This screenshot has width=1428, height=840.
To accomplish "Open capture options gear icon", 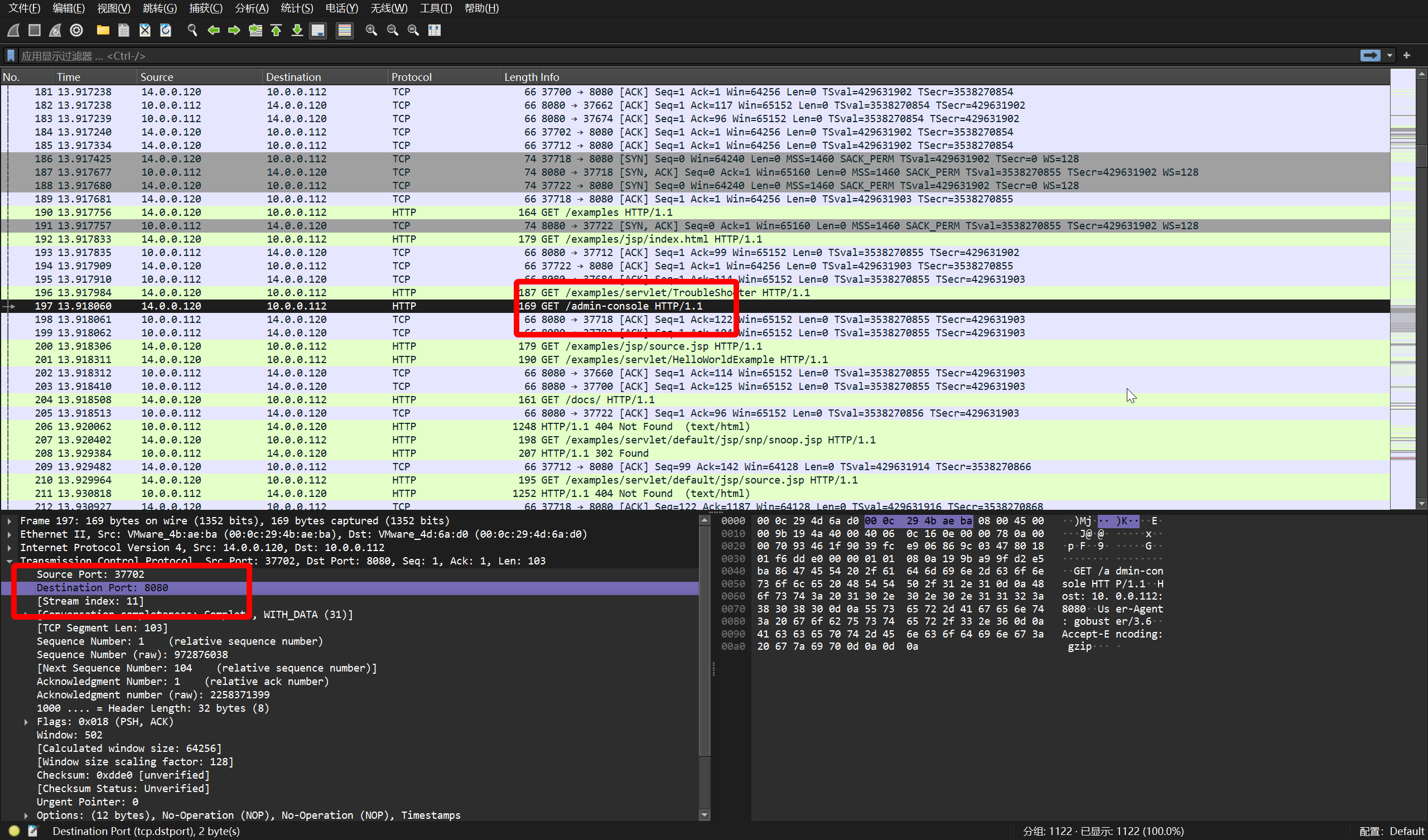I will [76, 30].
